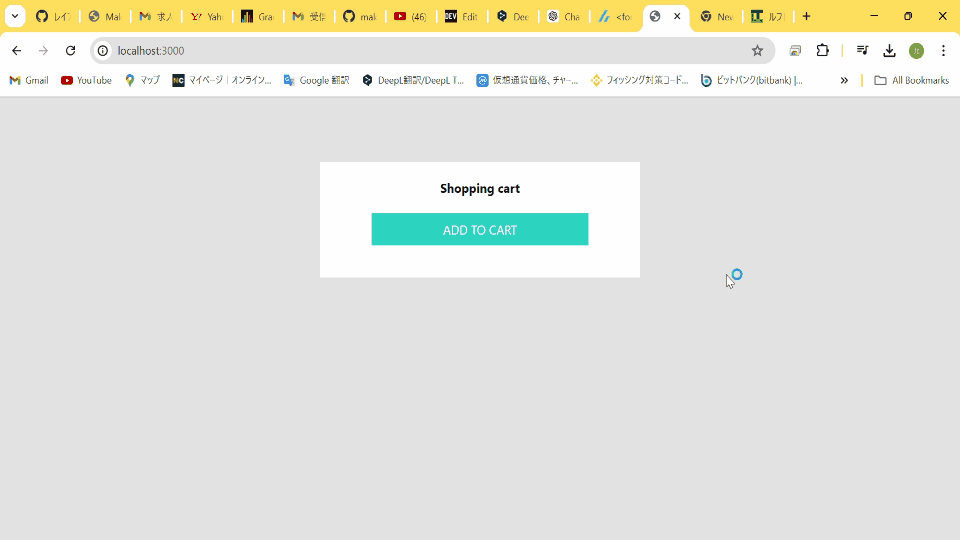Go back to the previous page
This screenshot has height=540, width=960.
(x=17, y=51)
